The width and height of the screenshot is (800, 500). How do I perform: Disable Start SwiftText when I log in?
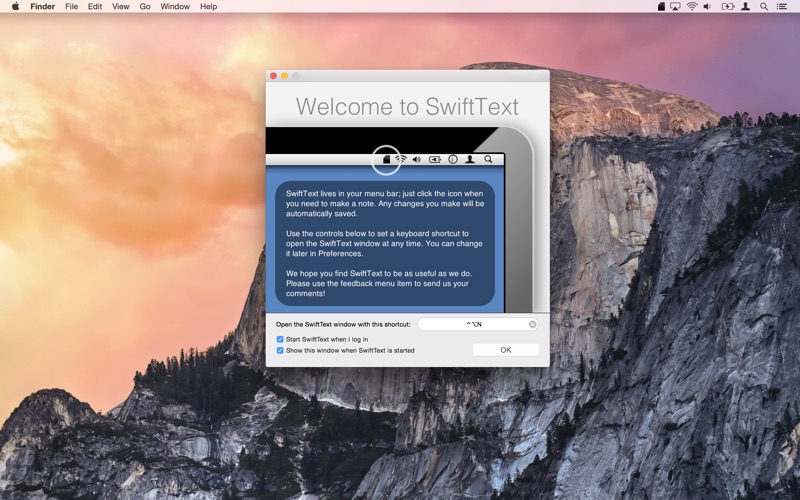pyautogui.click(x=280, y=339)
